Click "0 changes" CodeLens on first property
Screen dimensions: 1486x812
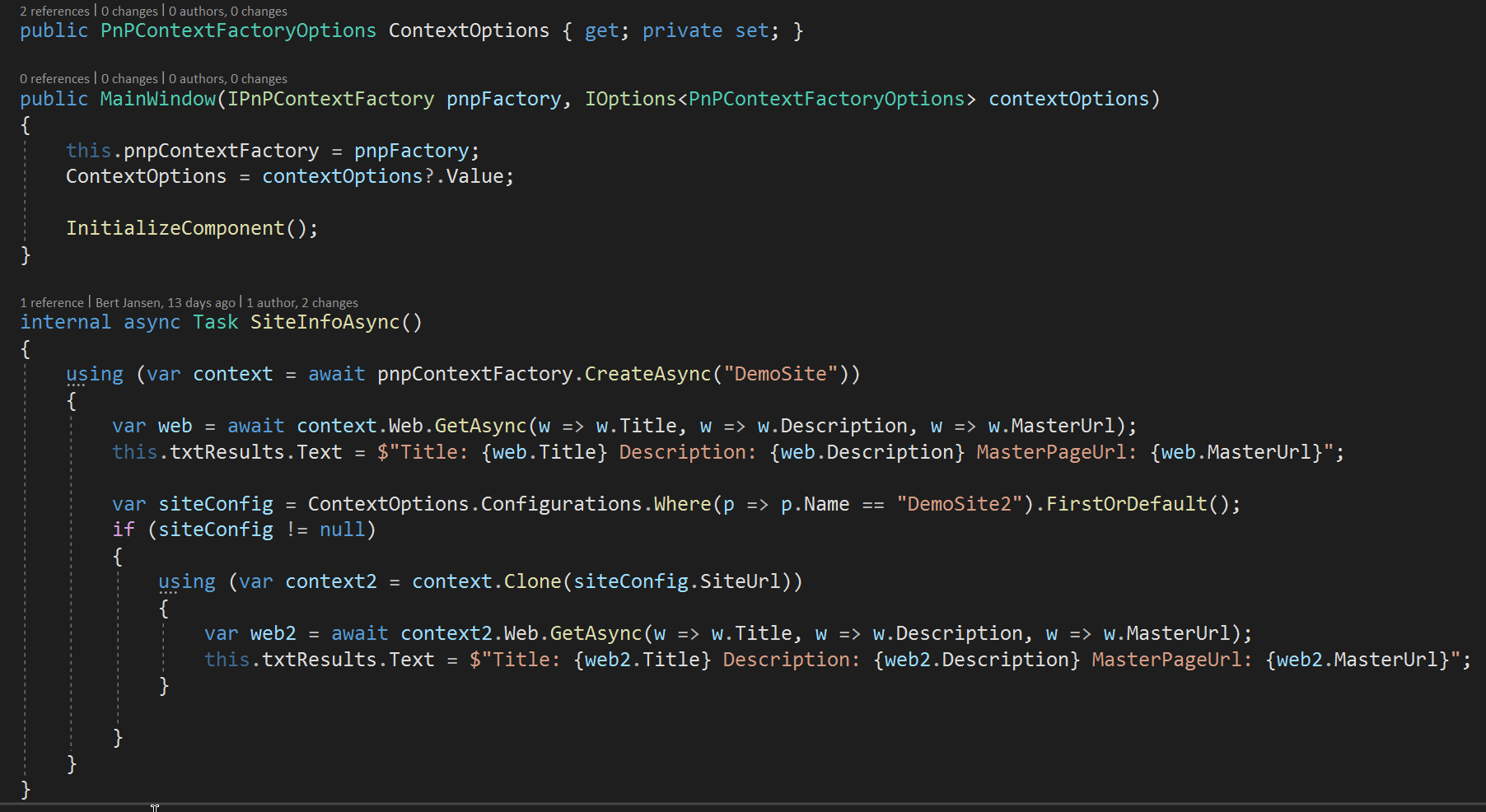point(129,11)
